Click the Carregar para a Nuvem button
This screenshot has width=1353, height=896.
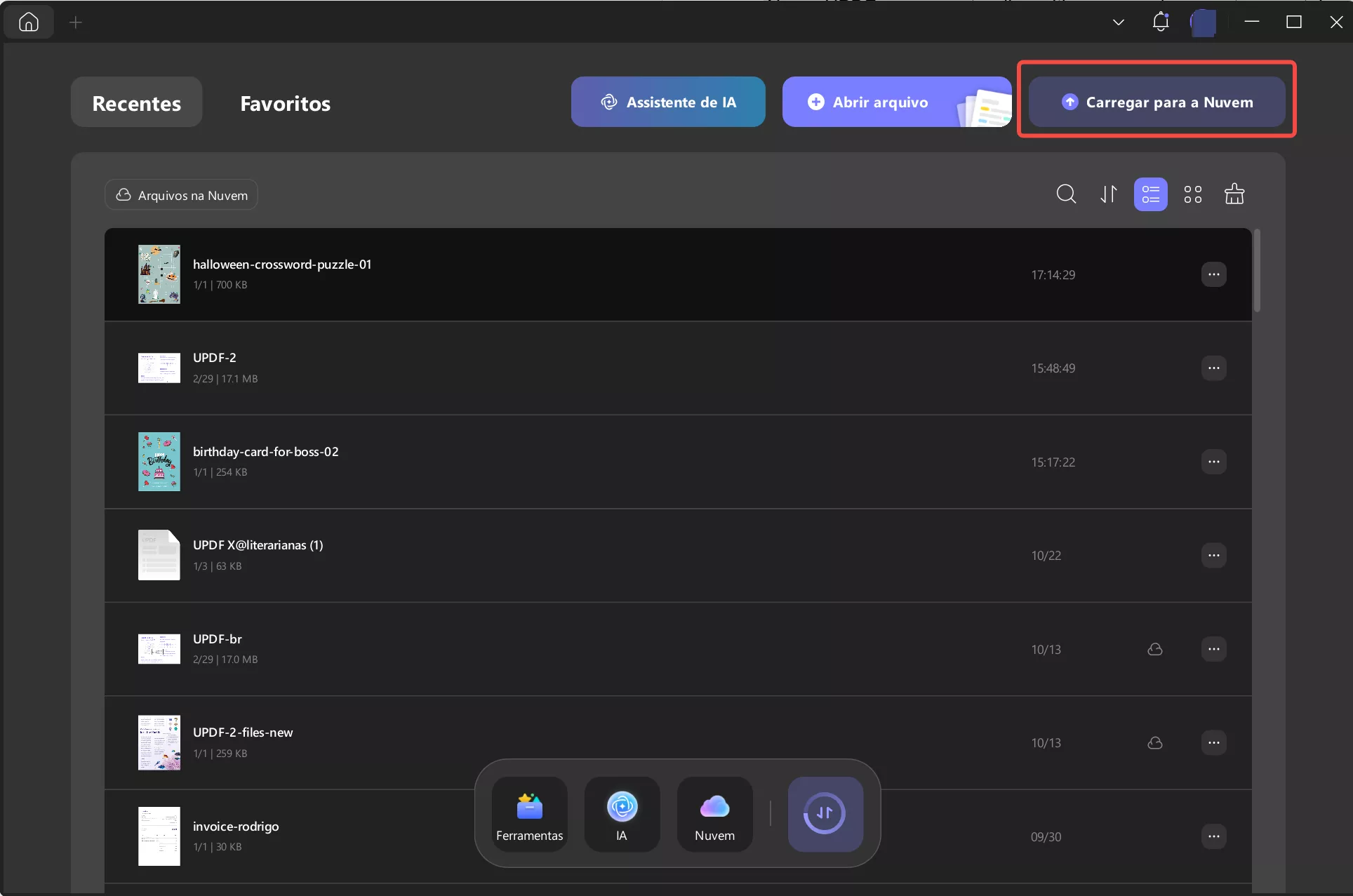(x=1157, y=102)
